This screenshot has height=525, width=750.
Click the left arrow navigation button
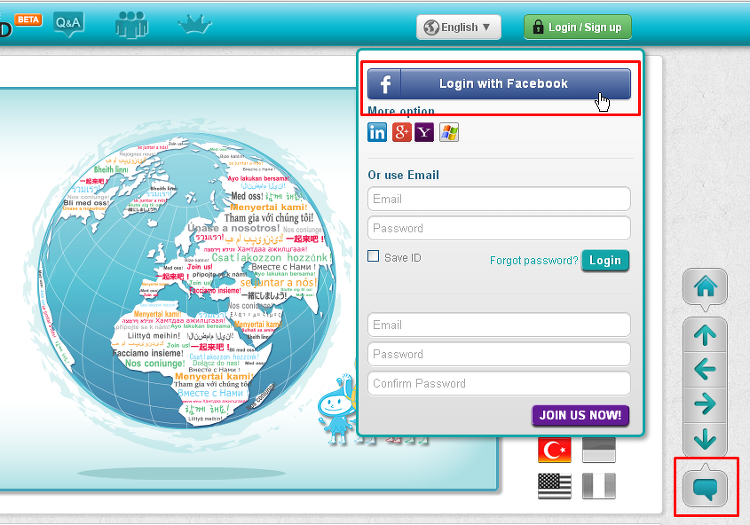[x=705, y=370]
